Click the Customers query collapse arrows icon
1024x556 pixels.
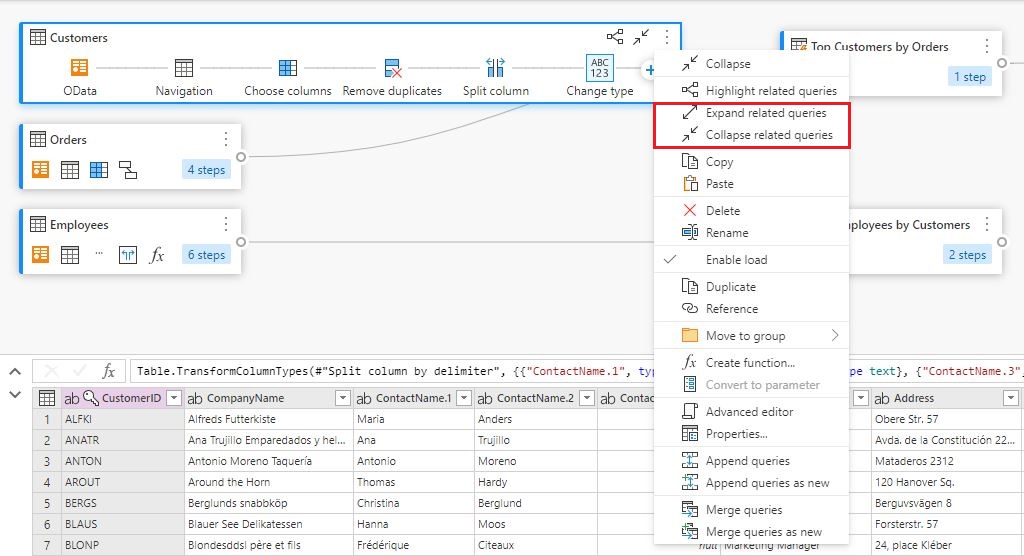(641, 37)
